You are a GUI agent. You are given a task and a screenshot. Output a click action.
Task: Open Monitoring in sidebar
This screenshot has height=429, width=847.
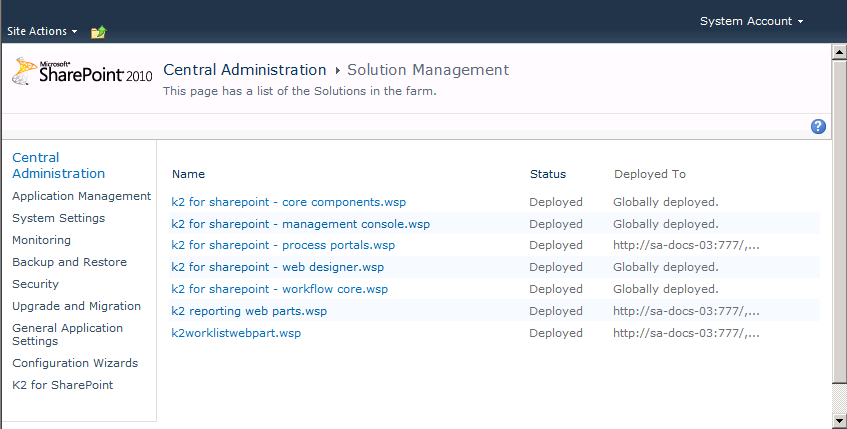pyautogui.click(x=41, y=240)
